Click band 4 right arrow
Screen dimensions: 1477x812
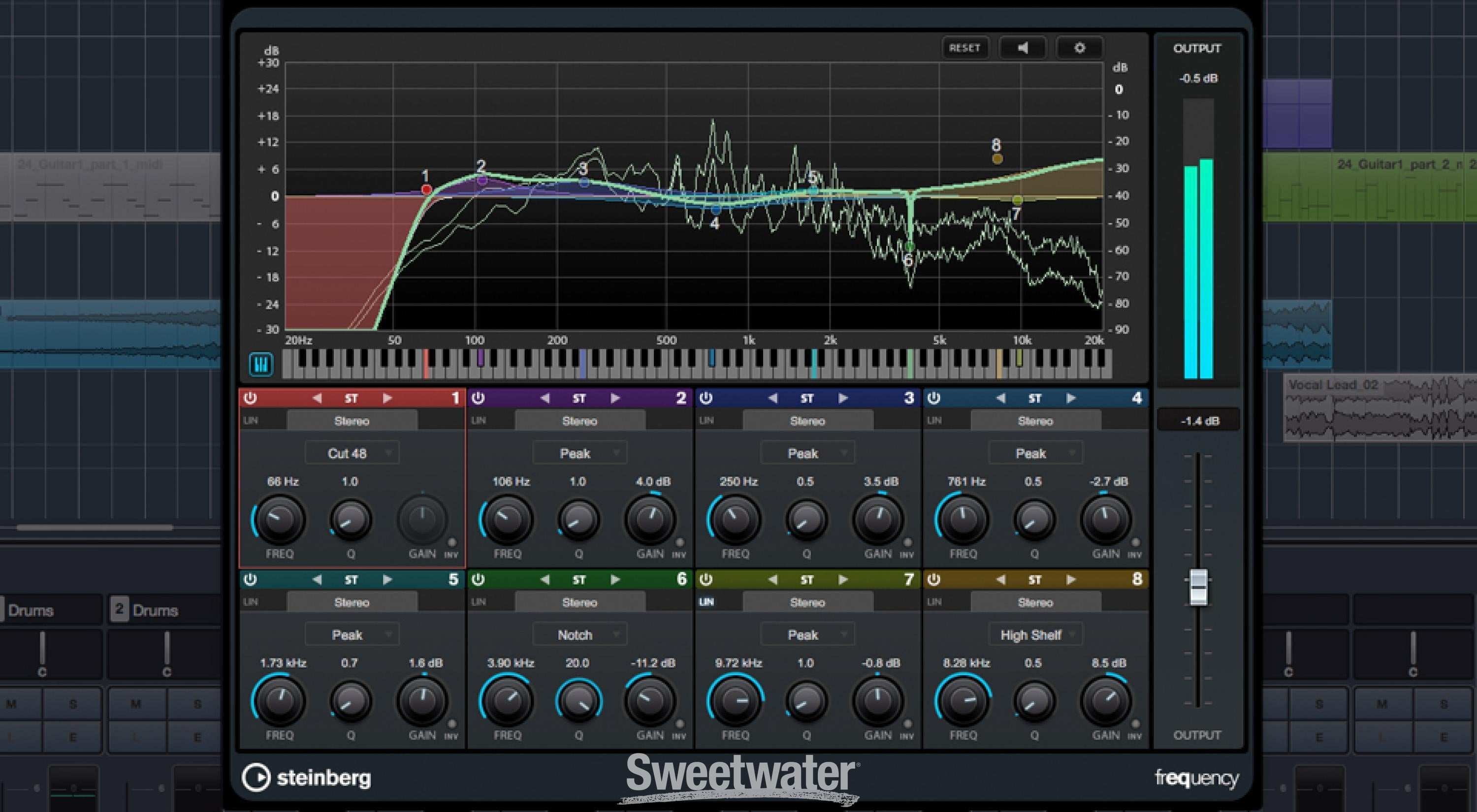click(x=1070, y=398)
